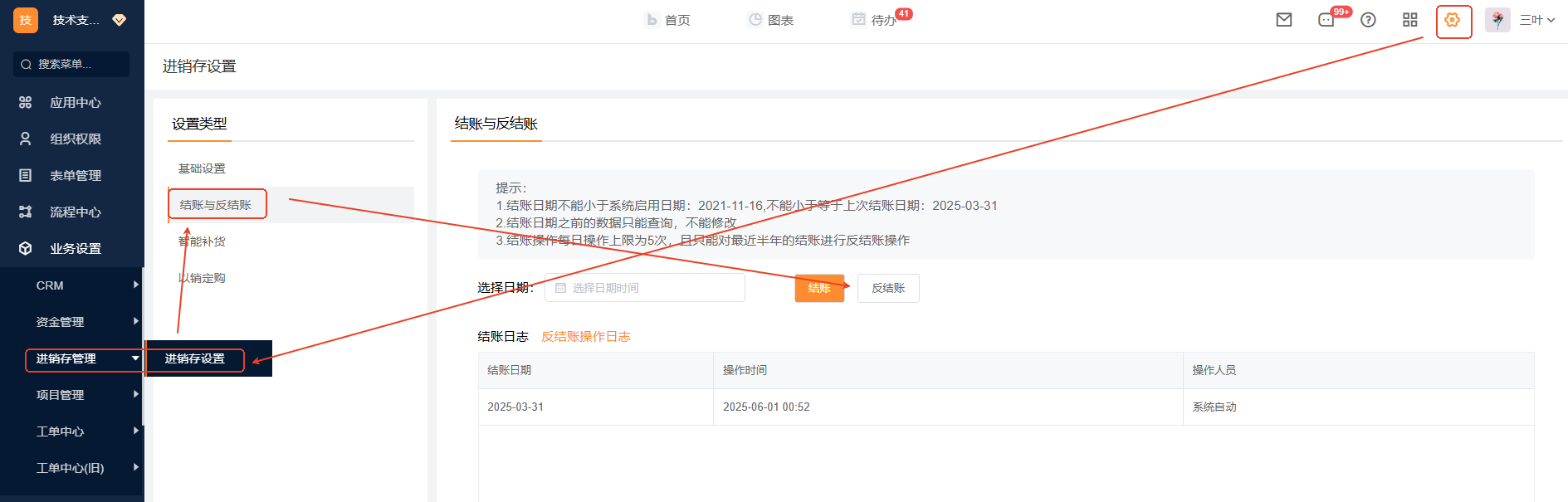Click the 应用中心 sidebar icon
The height and width of the screenshot is (502, 1568).
click(x=26, y=102)
